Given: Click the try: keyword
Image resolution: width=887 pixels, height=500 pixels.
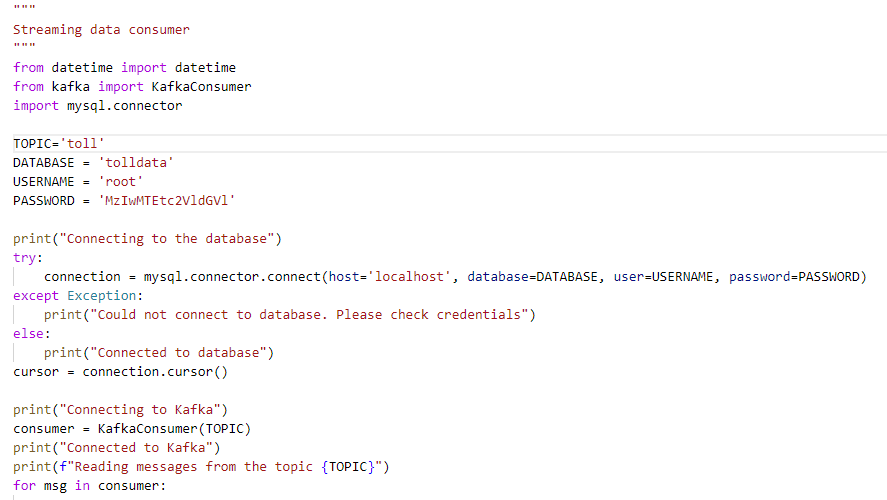Looking at the screenshot, I should click(28, 258).
